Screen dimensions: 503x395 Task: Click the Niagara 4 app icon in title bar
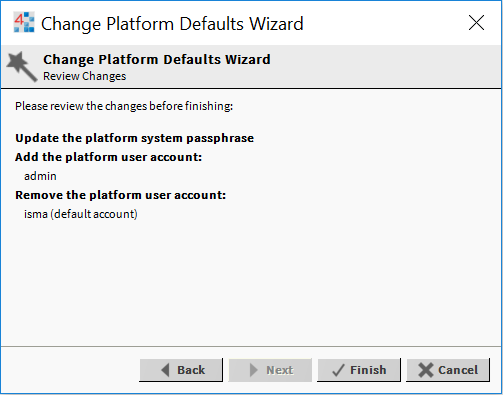24,23
